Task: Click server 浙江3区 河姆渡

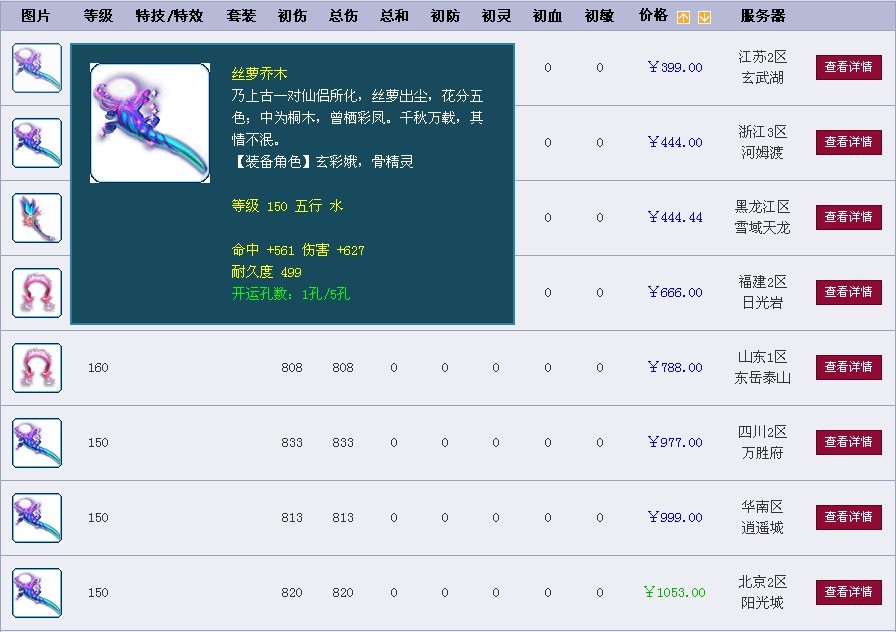Action: [x=762, y=142]
